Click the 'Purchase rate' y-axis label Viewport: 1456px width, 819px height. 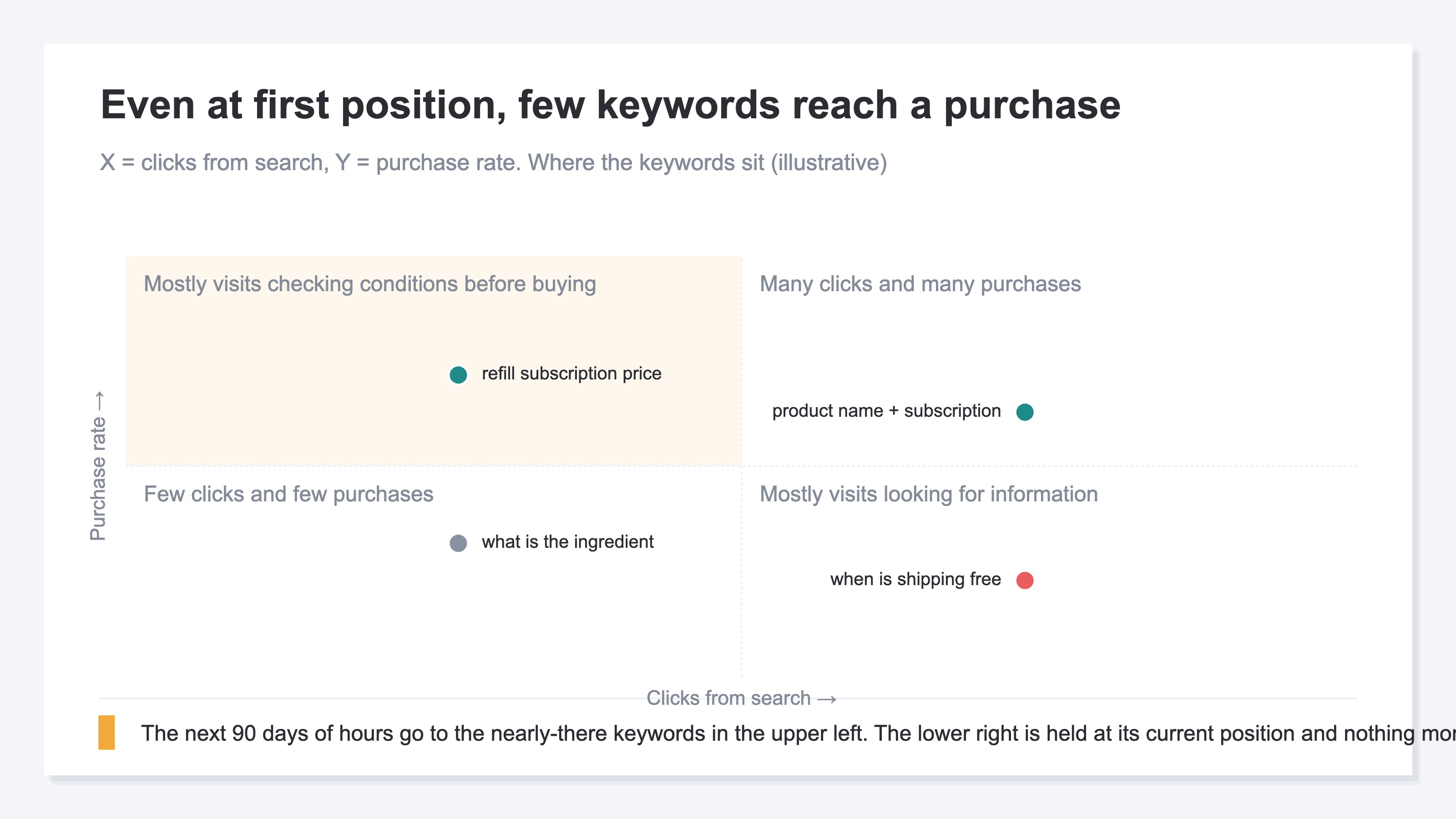[98, 479]
